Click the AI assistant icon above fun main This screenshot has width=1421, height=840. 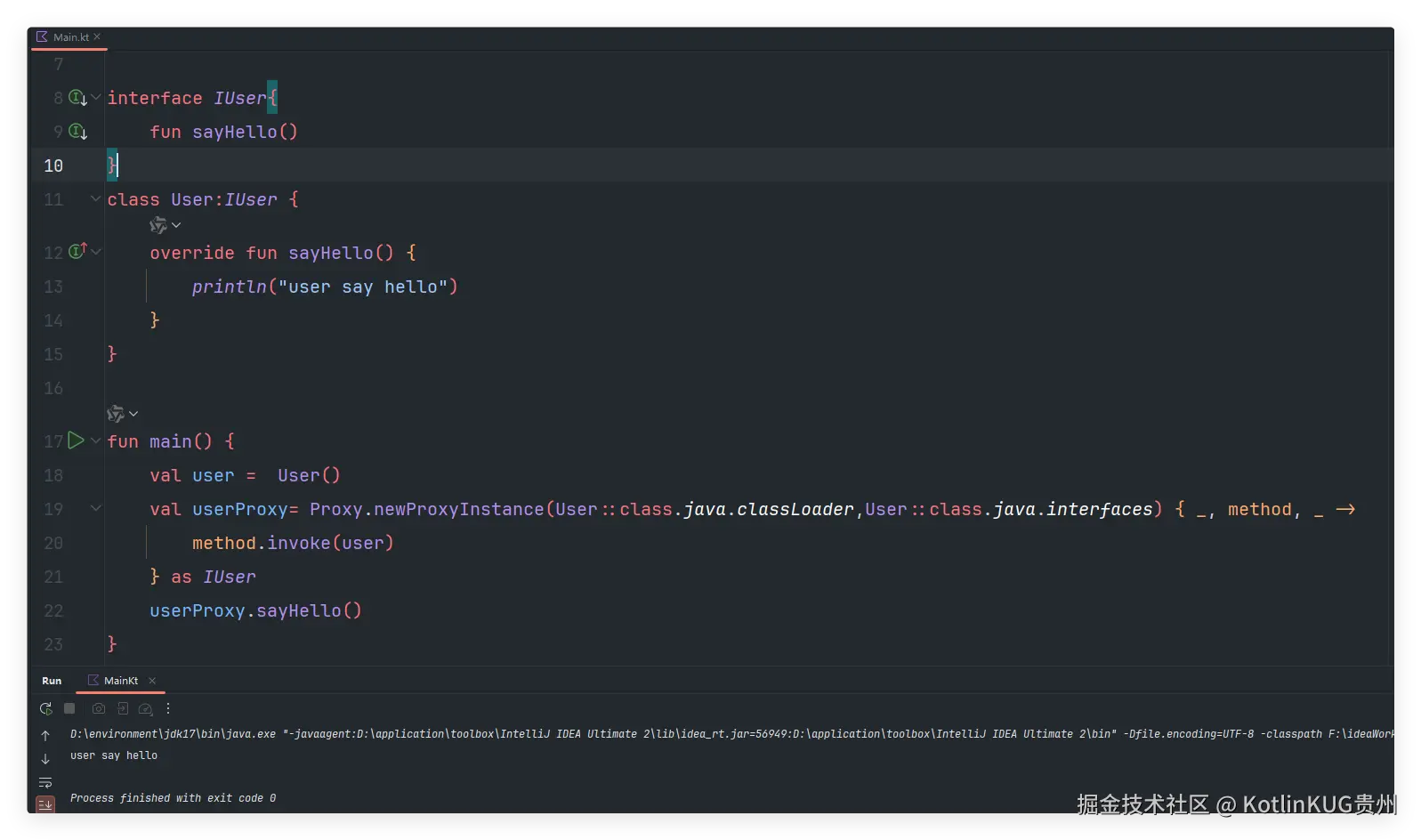tap(116, 414)
